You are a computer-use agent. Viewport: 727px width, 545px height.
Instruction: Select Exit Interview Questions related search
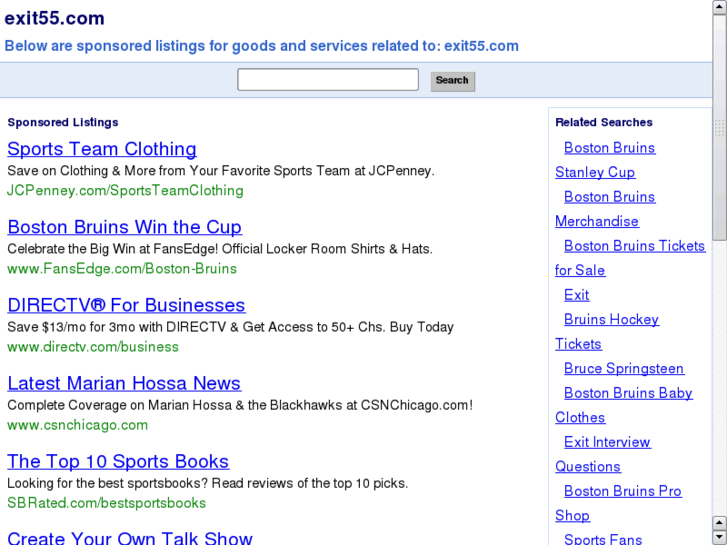click(607, 442)
